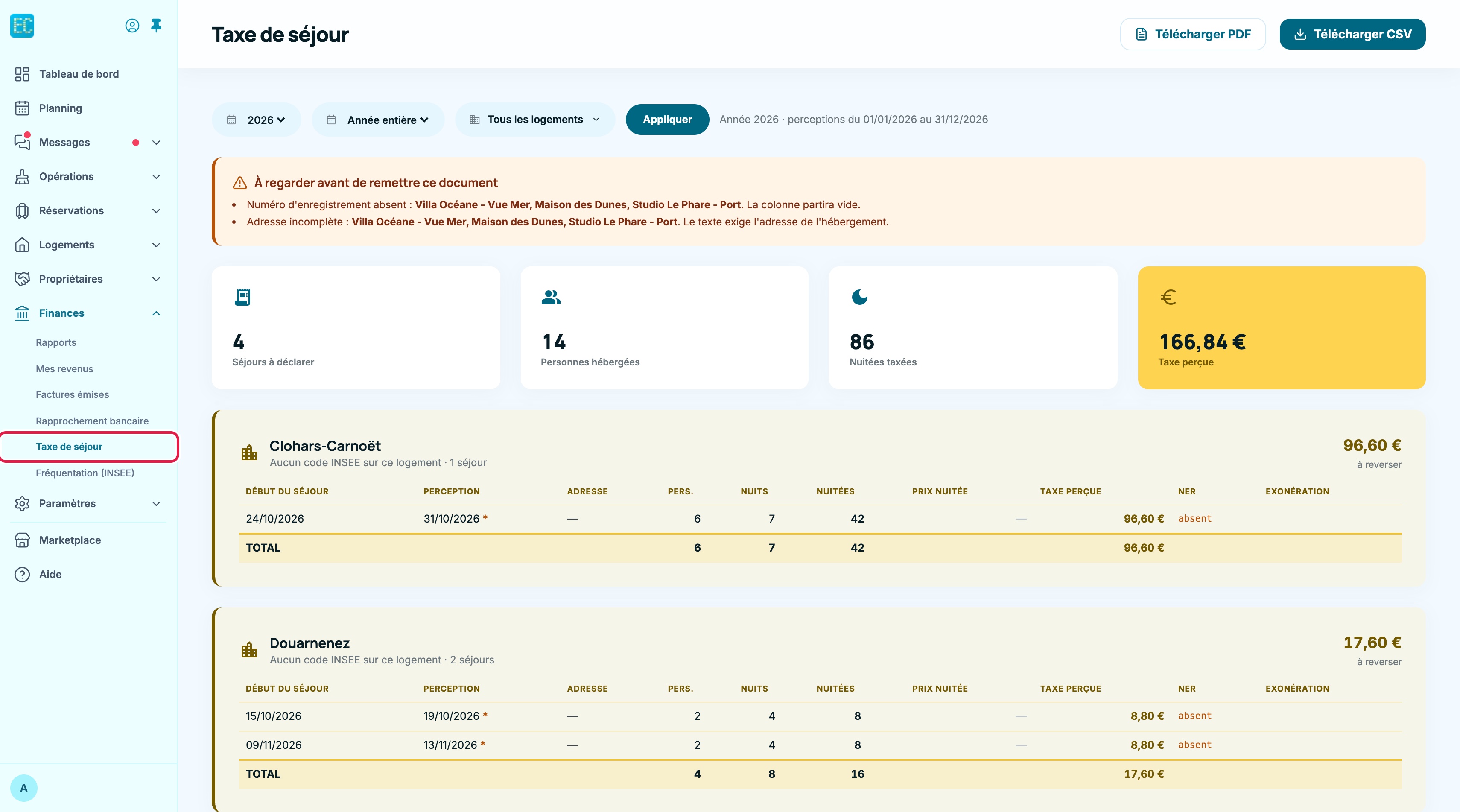Click the Réservations luggage icon
The width and height of the screenshot is (1460, 812).
point(22,211)
